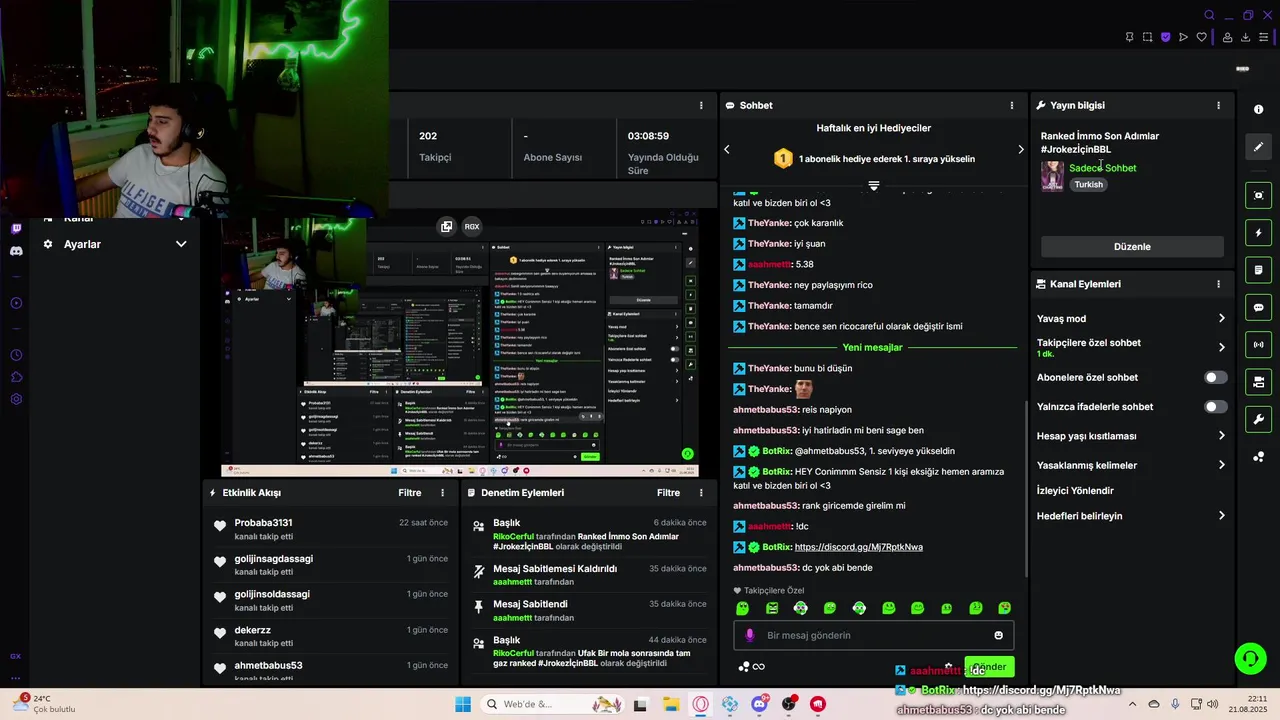The width and height of the screenshot is (1280, 720).
Task: Click the channel points infinity icon
Action: (x=758, y=667)
